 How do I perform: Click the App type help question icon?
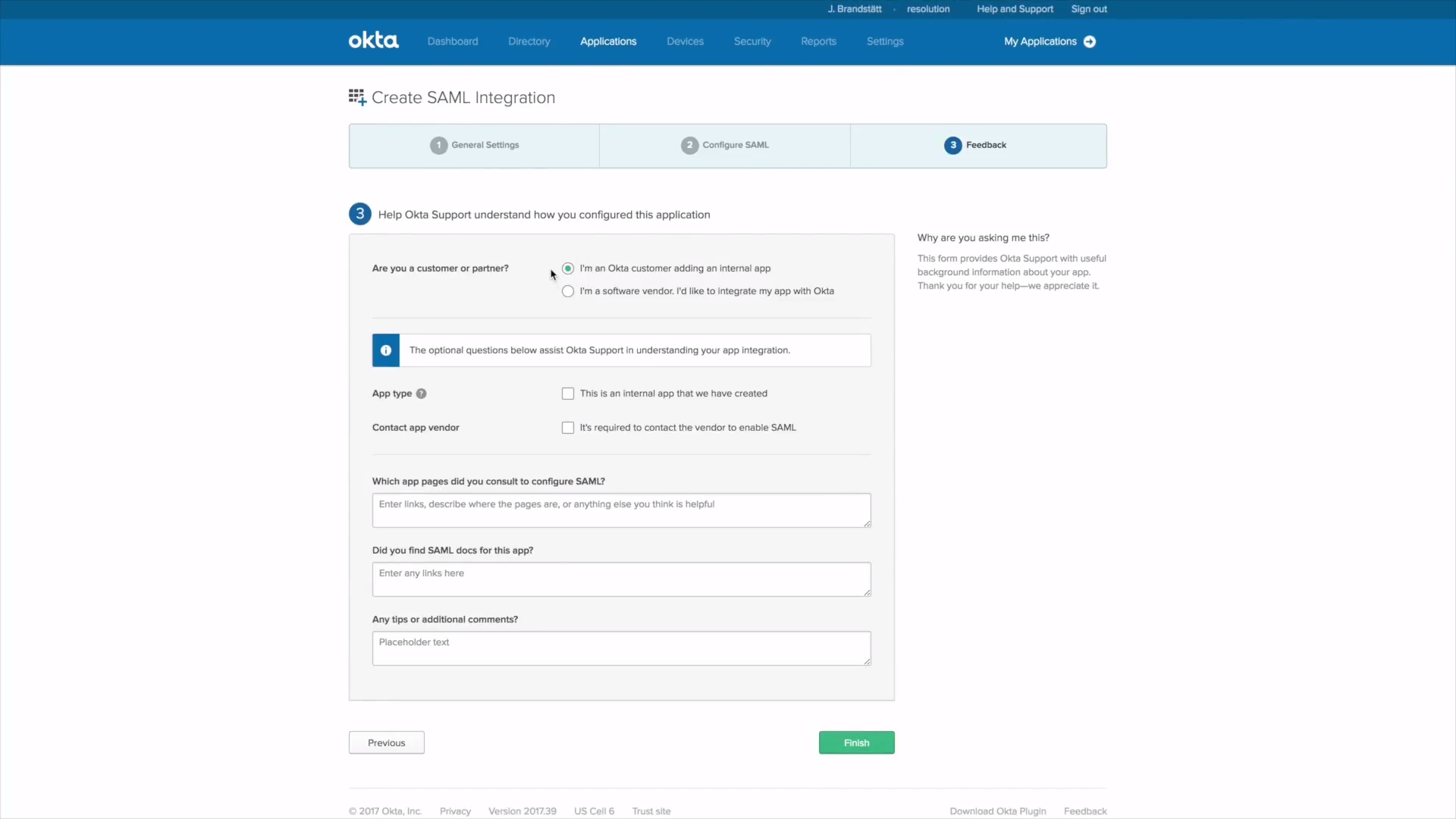coord(422,394)
